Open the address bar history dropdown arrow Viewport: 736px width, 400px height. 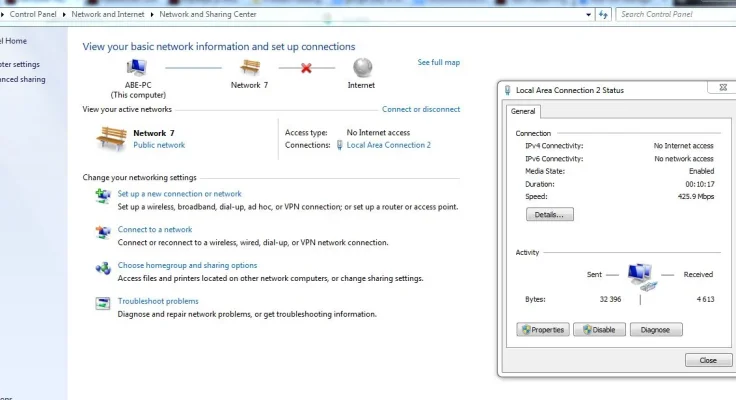[588, 15]
